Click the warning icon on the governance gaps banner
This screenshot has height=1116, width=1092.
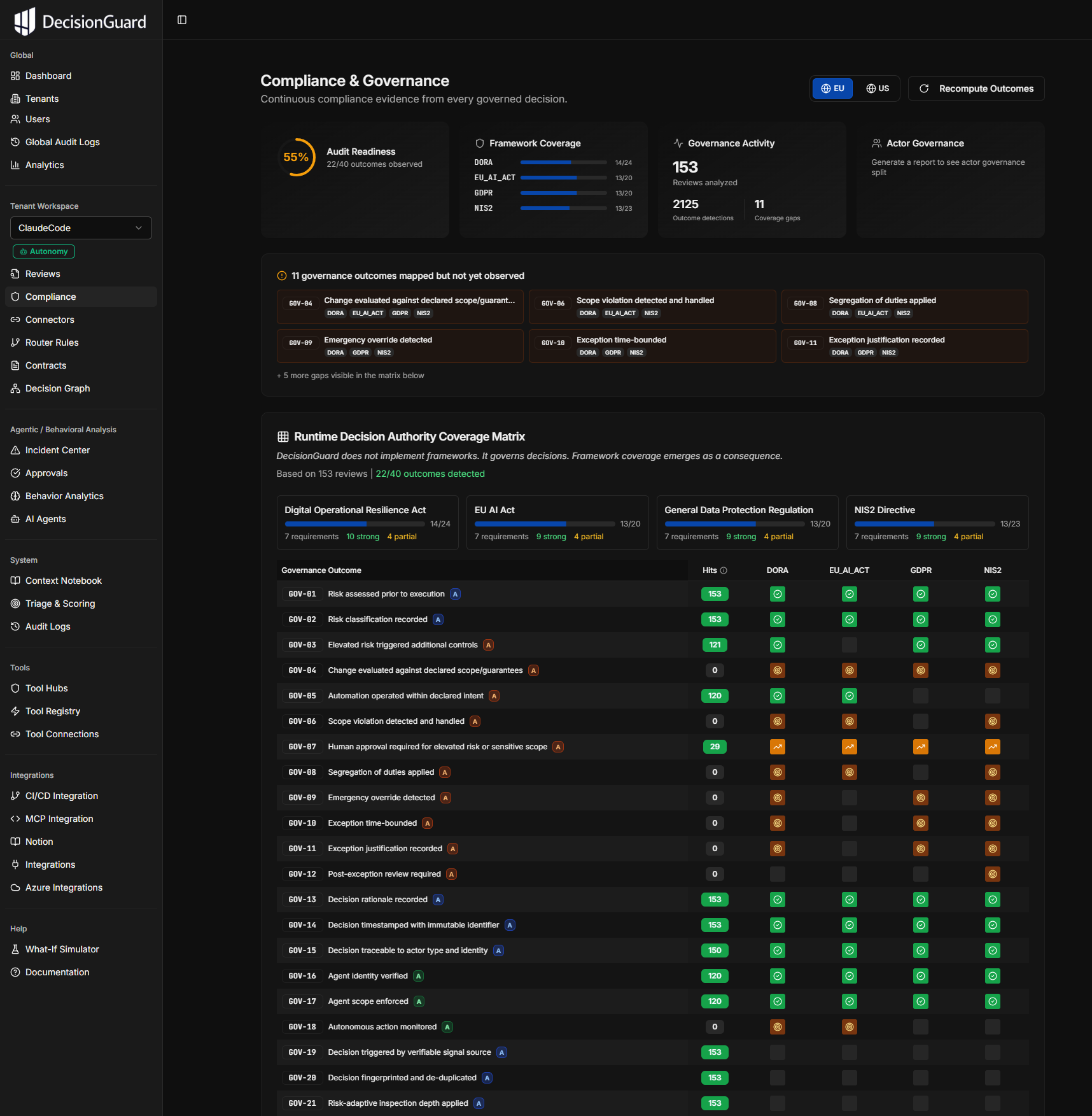click(282, 276)
